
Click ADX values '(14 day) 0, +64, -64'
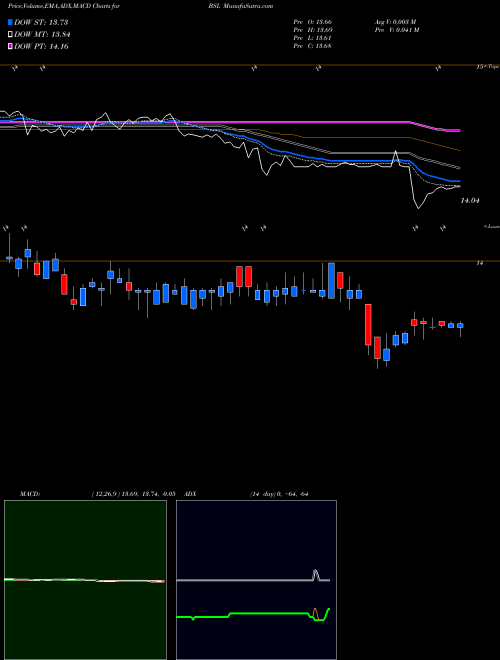(x=279, y=494)
